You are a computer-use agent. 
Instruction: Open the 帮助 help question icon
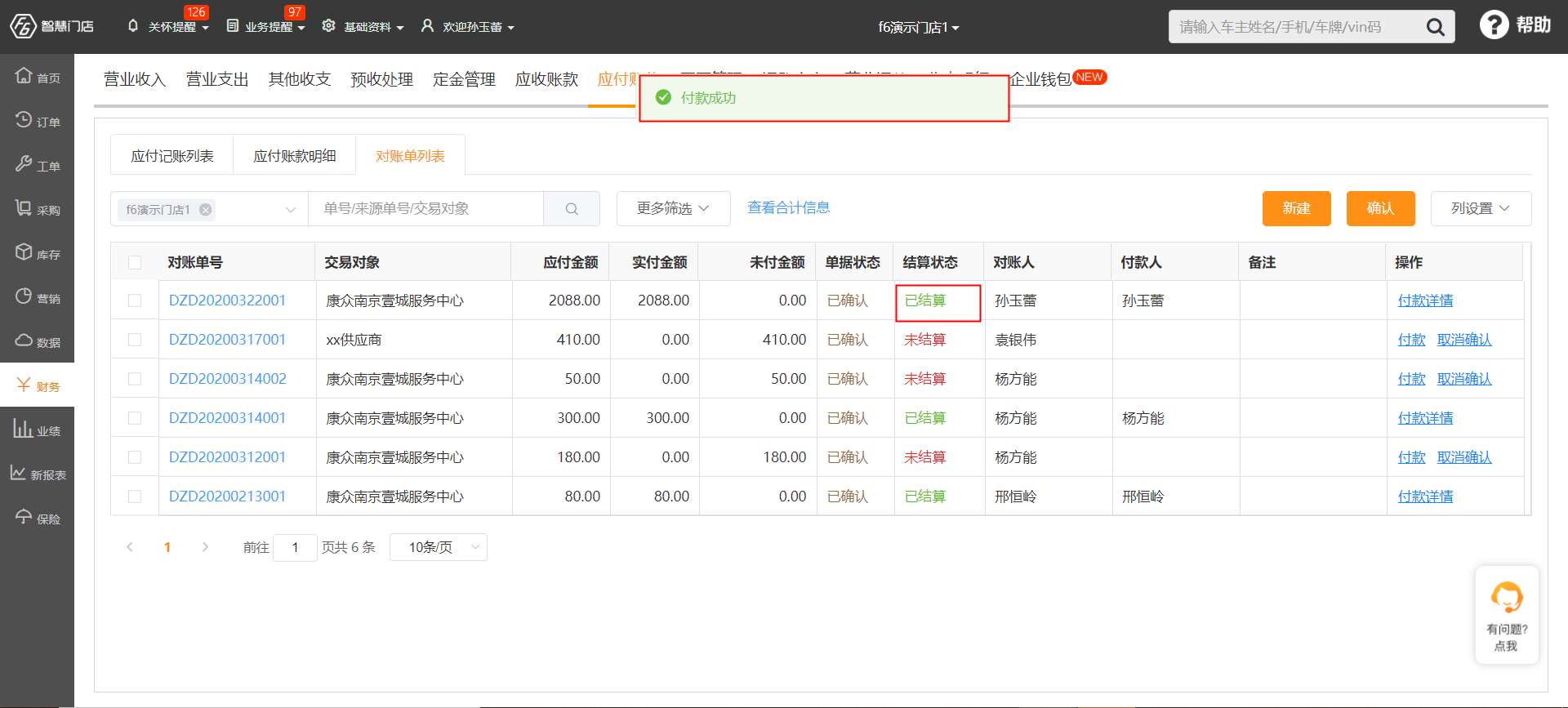tap(1494, 25)
